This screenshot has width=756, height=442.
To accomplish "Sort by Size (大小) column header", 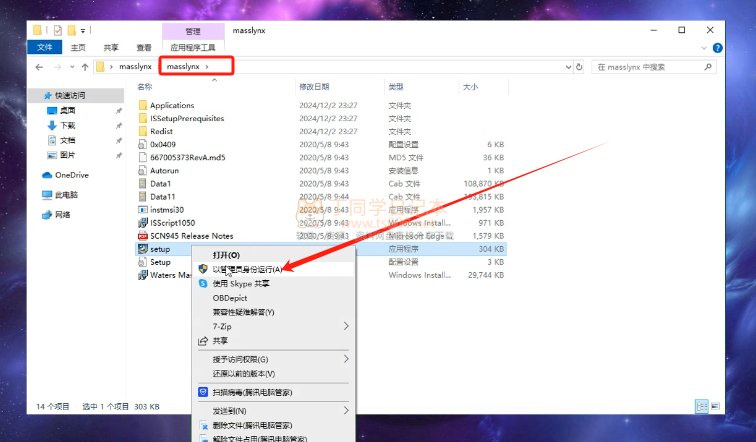I will pos(471,86).
